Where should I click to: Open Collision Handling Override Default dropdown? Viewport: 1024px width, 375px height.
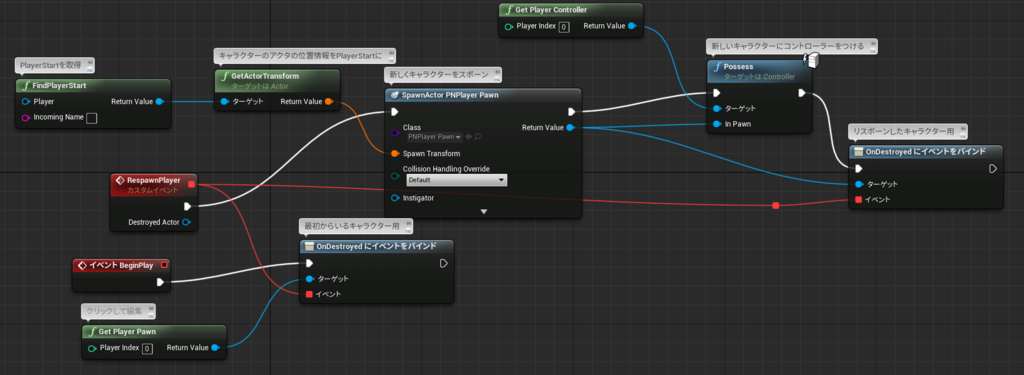tap(456, 180)
